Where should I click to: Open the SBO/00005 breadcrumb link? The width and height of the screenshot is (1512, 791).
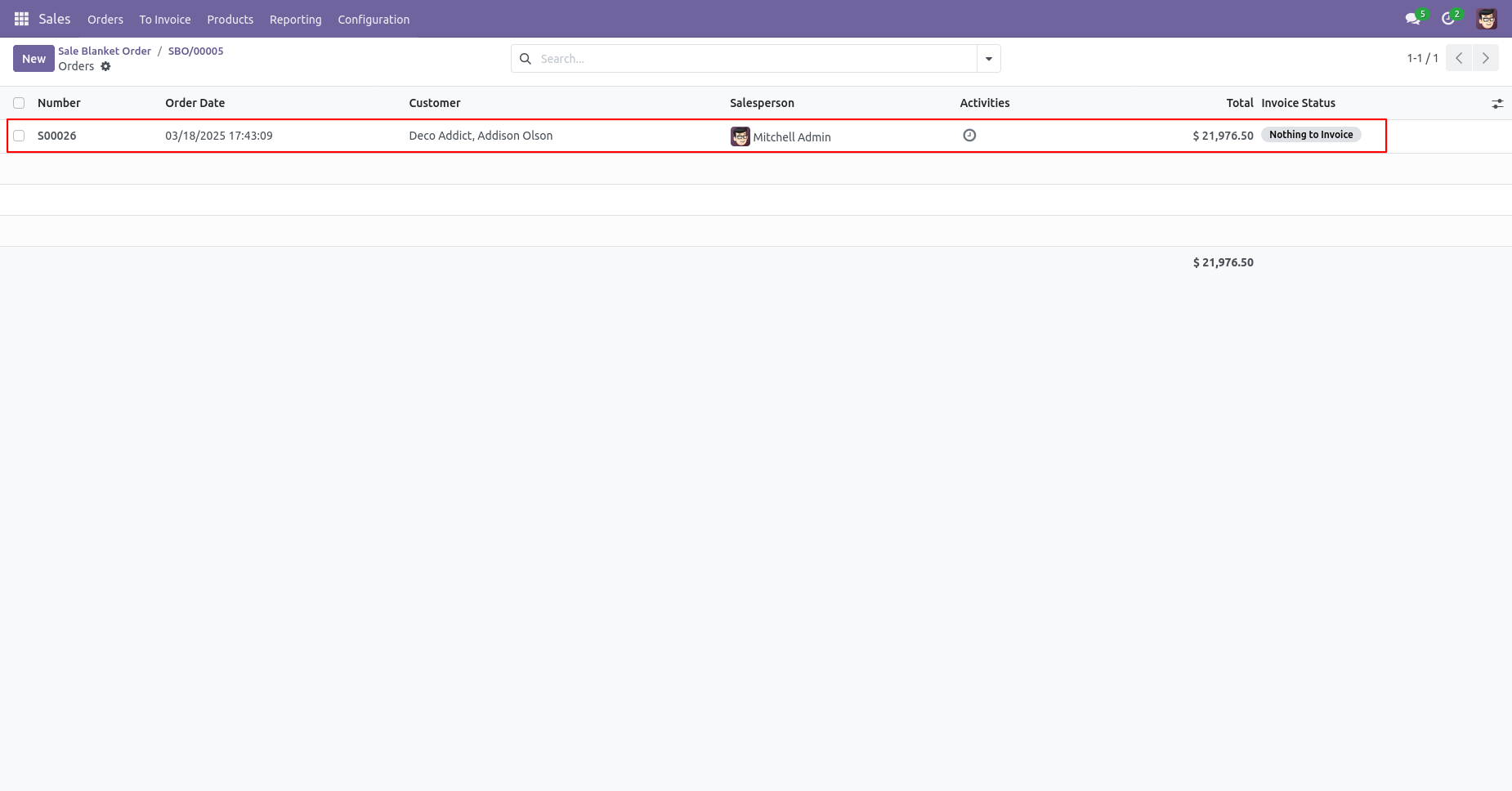(x=196, y=51)
